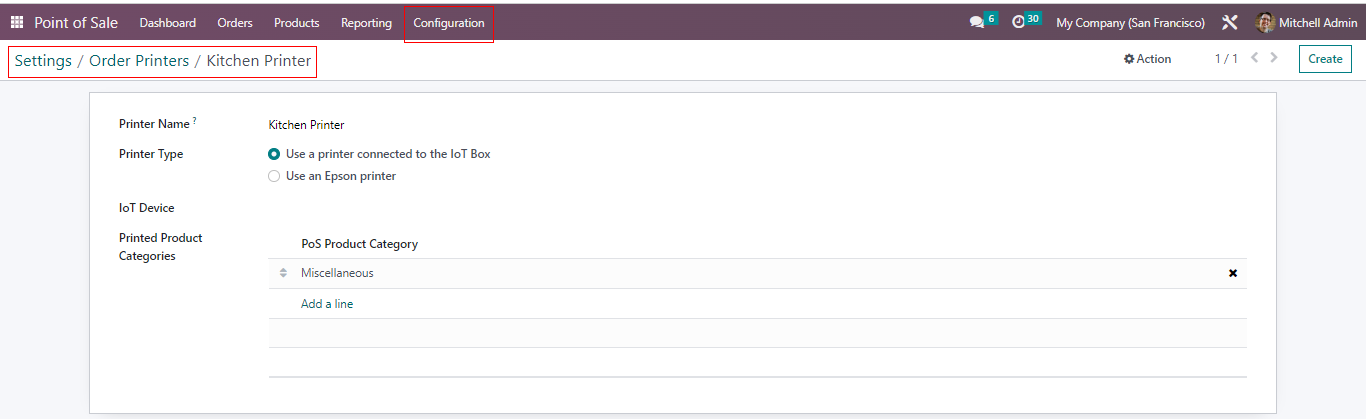Click the Add a line link
This screenshot has width=1366, height=419.
(x=327, y=304)
